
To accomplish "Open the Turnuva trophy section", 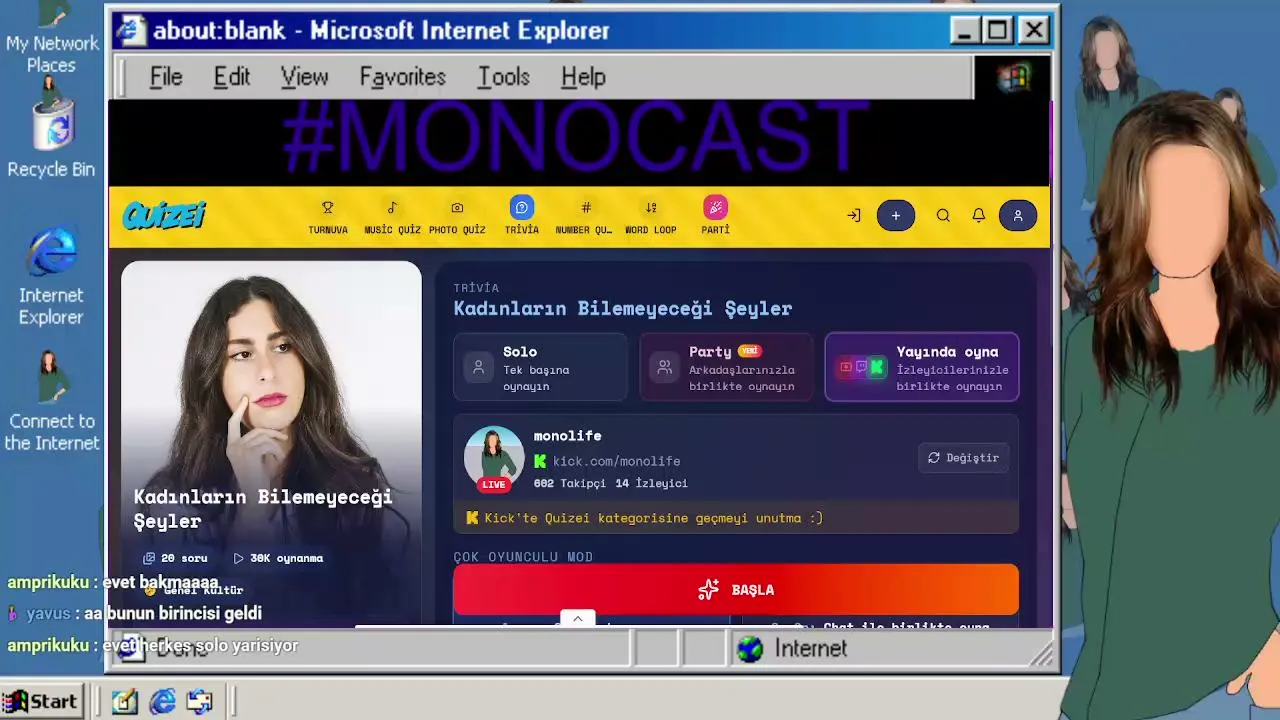I will pyautogui.click(x=327, y=216).
